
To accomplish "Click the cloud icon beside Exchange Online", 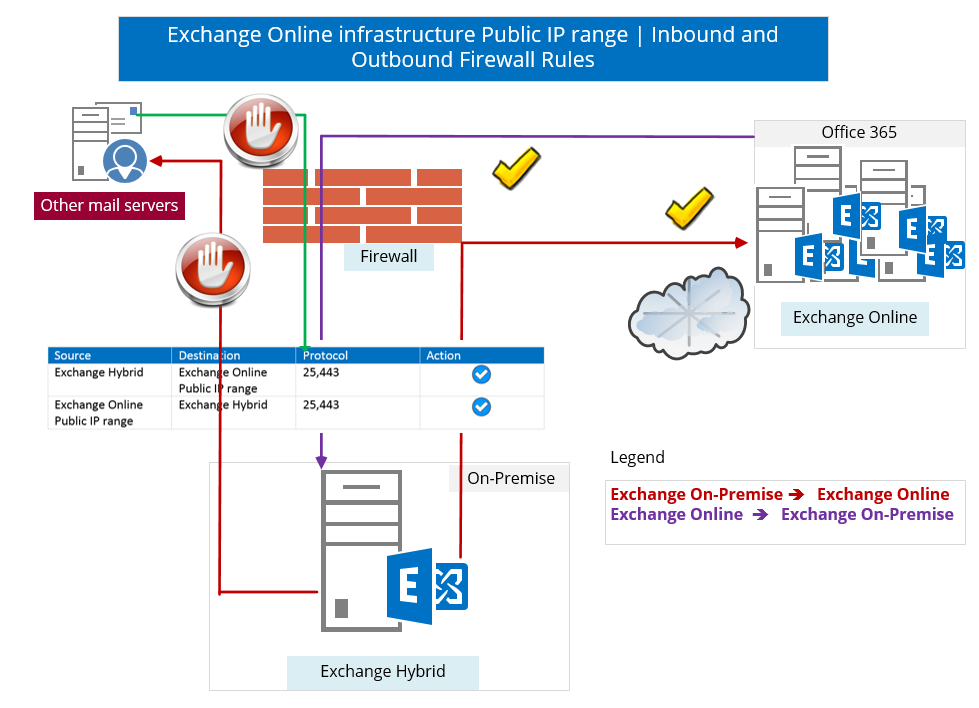I will click(689, 313).
